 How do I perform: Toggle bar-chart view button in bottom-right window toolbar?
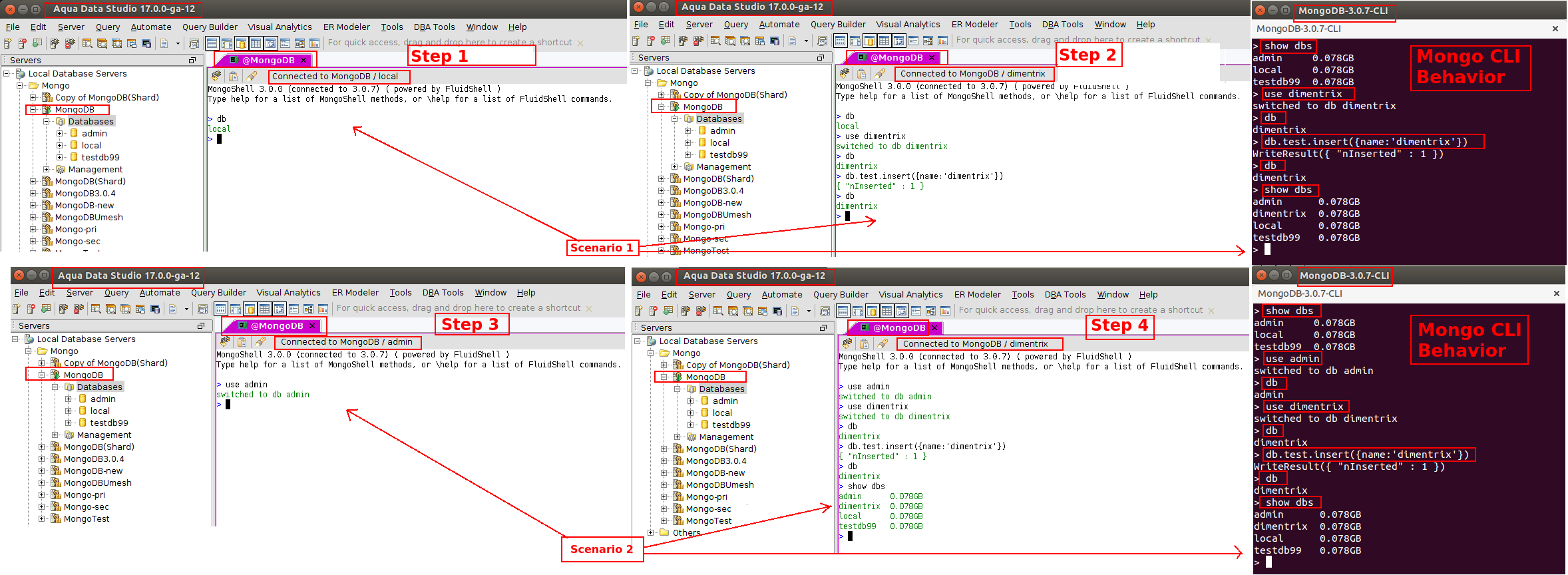pyautogui.click(x=945, y=311)
